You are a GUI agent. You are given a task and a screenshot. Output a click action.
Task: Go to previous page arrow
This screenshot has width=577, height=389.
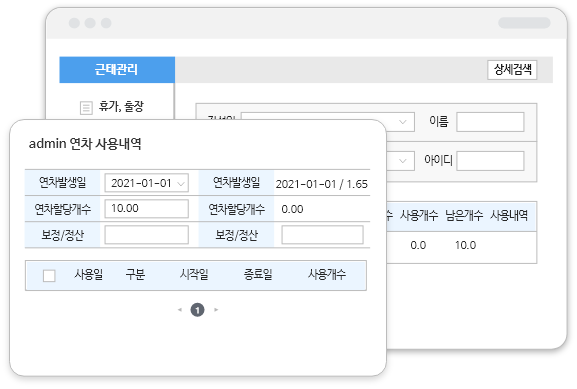pyautogui.click(x=180, y=310)
